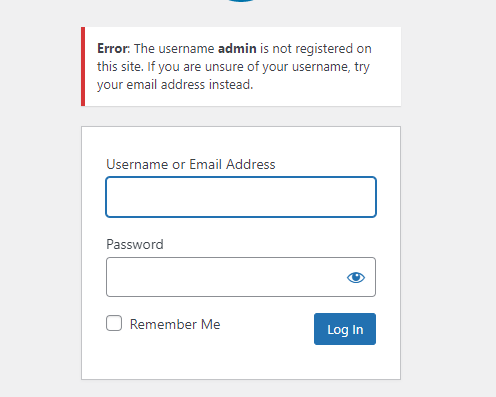The width and height of the screenshot is (496, 397).
Task: Click "this site" in the error message
Action: [119, 67]
